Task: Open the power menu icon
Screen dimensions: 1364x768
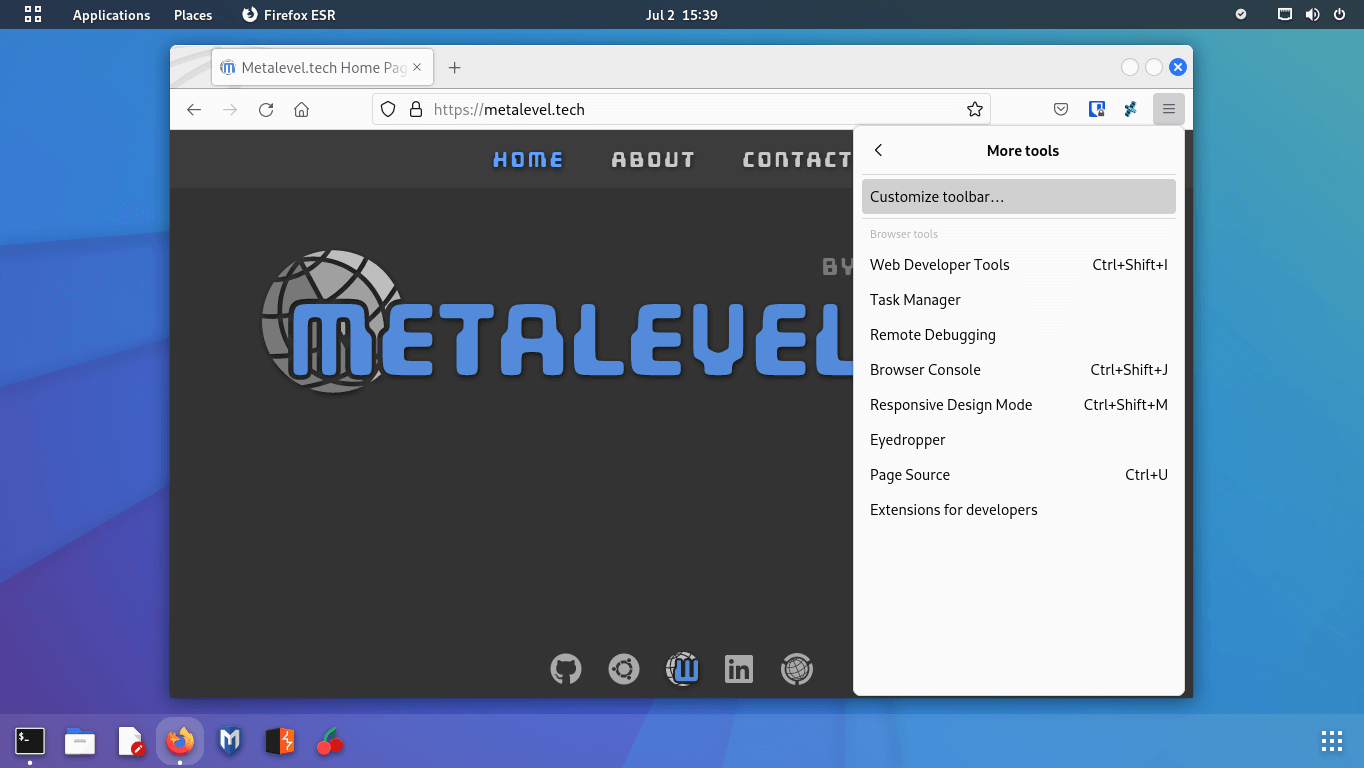Action: pyautogui.click(x=1339, y=14)
